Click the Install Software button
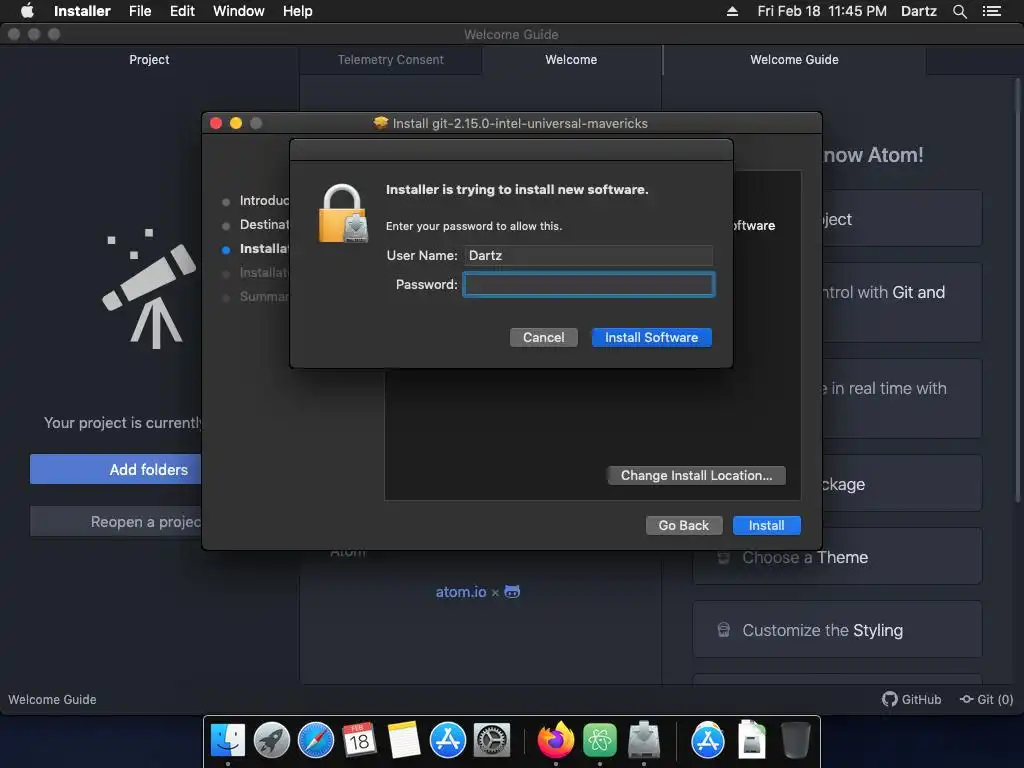The image size is (1024, 768). tap(651, 337)
